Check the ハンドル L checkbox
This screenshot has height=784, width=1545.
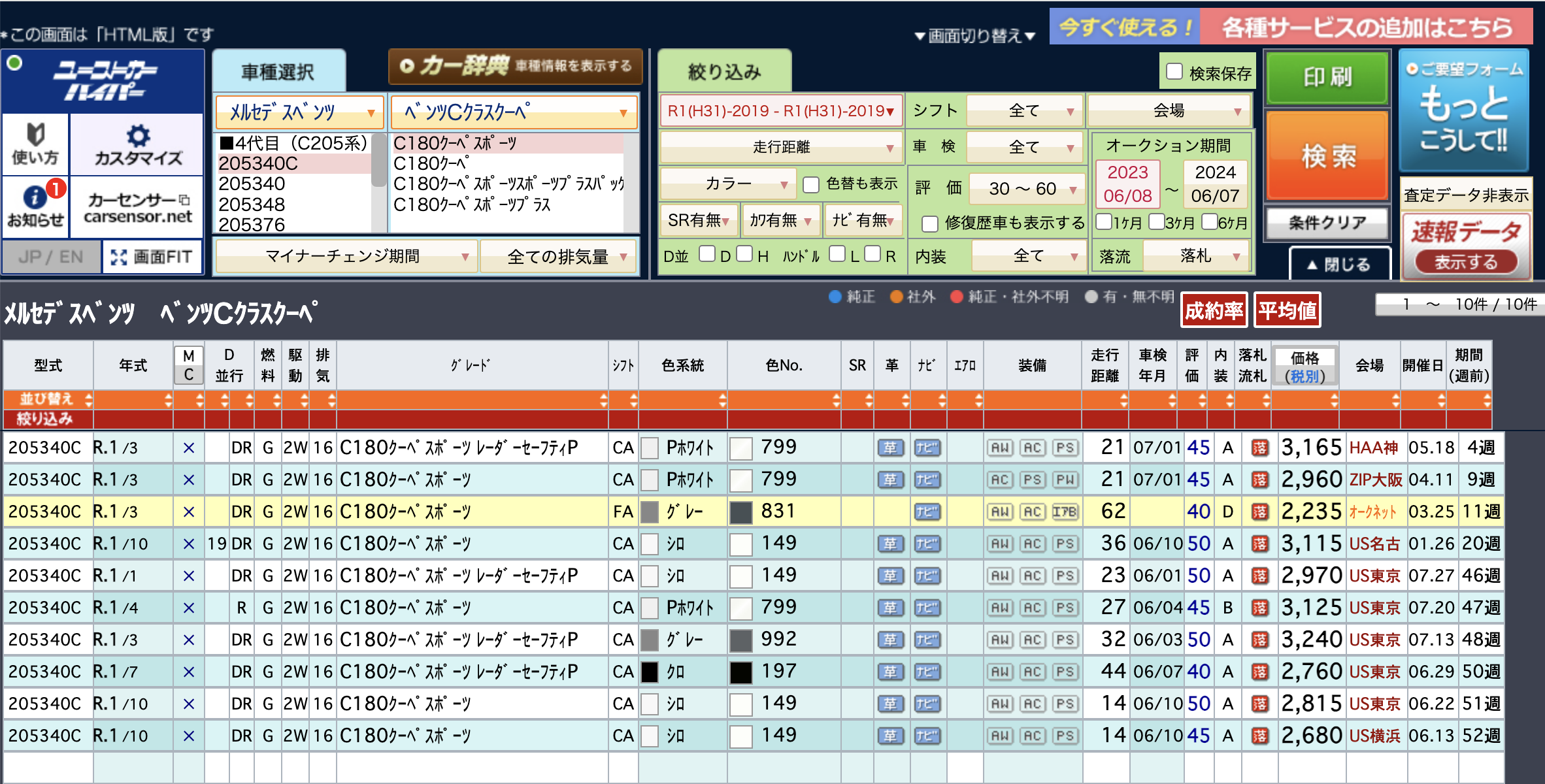tap(837, 253)
